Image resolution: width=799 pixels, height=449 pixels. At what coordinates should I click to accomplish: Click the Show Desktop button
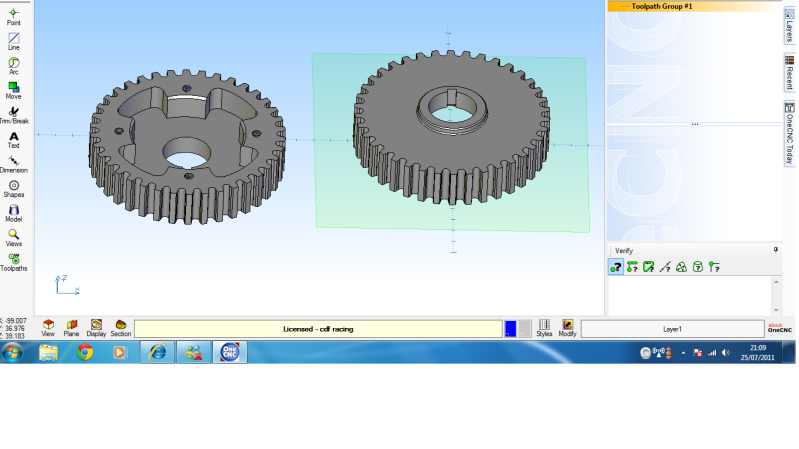click(x=789, y=352)
